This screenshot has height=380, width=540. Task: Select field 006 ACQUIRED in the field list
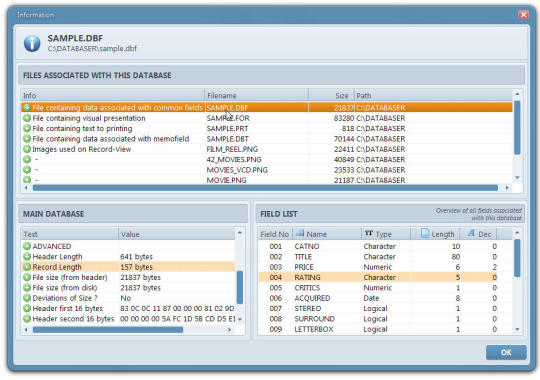coord(378,298)
